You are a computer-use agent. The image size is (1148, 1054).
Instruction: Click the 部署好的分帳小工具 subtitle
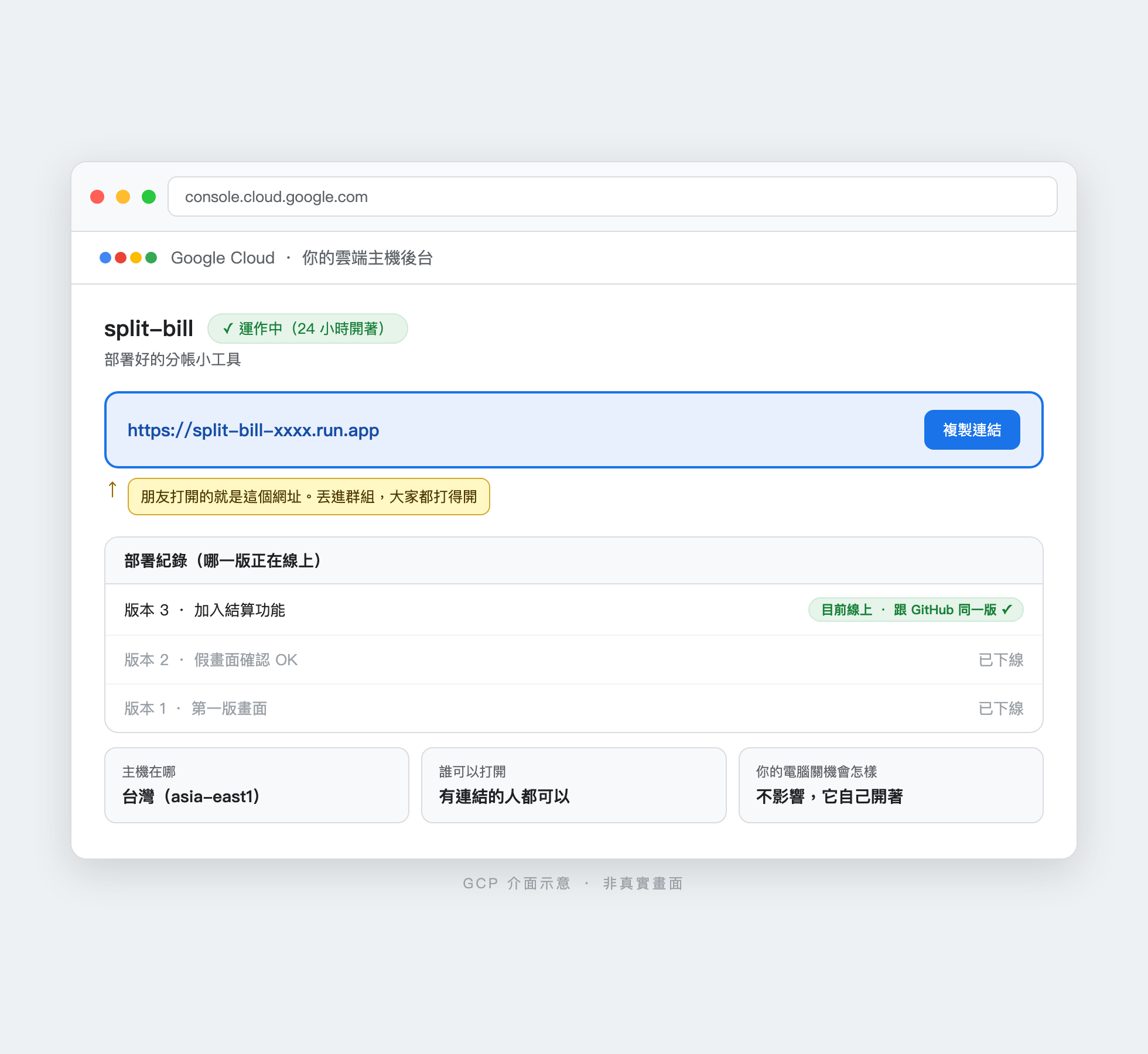pos(173,360)
